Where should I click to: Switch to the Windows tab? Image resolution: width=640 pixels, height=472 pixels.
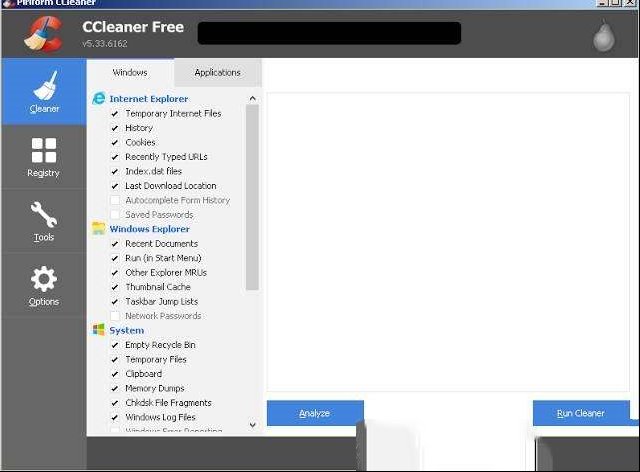(130, 73)
